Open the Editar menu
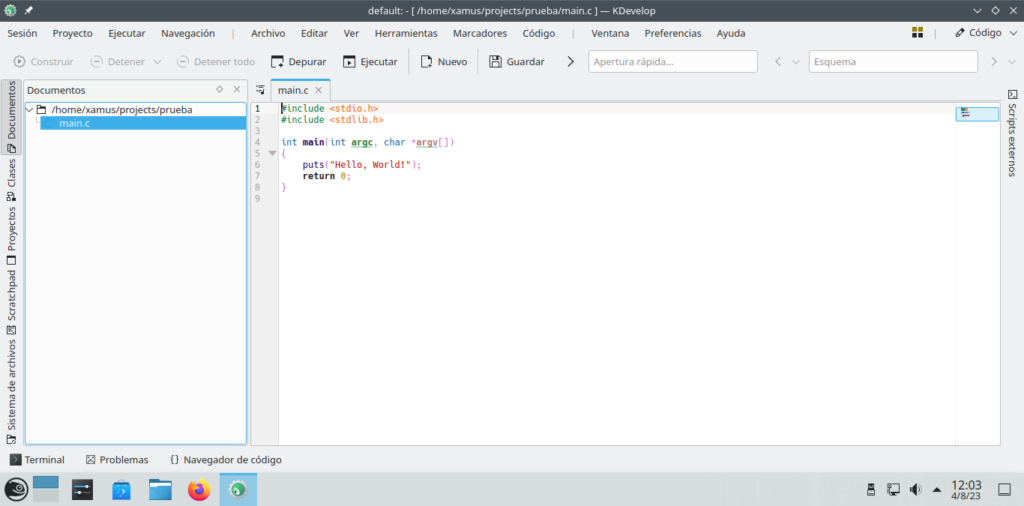This screenshot has width=1024, height=506. click(314, 33)
